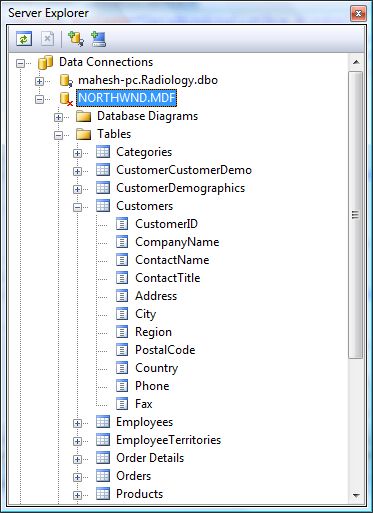Image resolution: width=373 pixels, height=513 pixels.
Task: Expand the Products table
Action: coord(77,495)
